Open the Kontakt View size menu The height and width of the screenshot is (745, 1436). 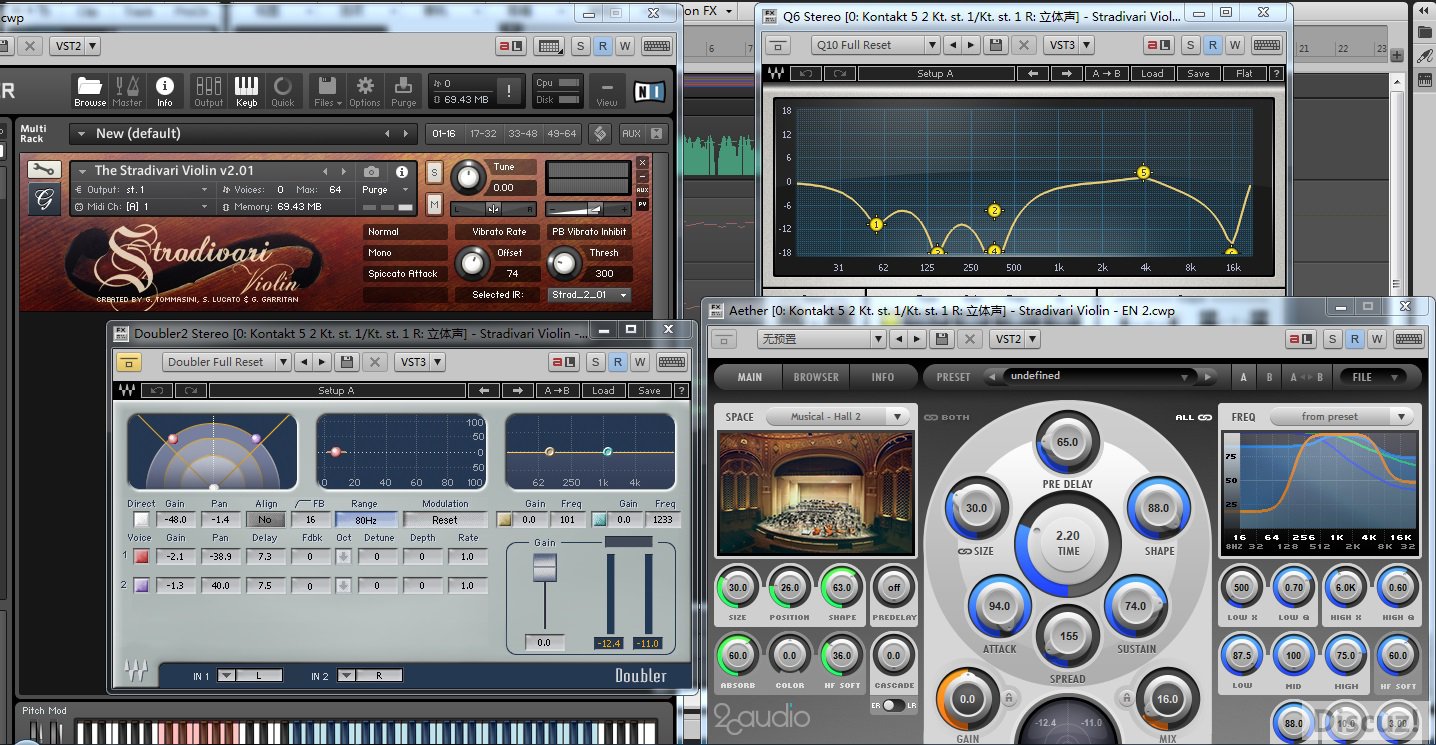pyautogui.click(x=607, y=91)
